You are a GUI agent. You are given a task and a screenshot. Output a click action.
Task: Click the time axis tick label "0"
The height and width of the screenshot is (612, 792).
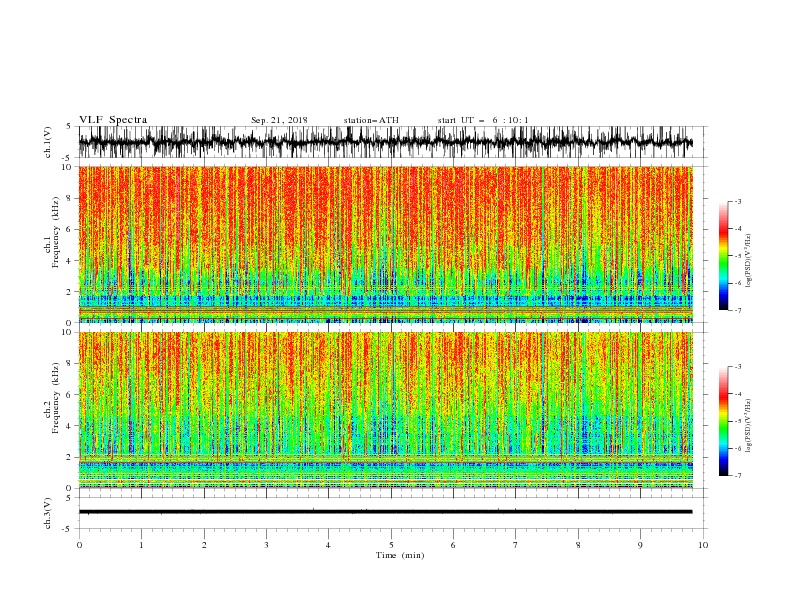pos(79,545)
